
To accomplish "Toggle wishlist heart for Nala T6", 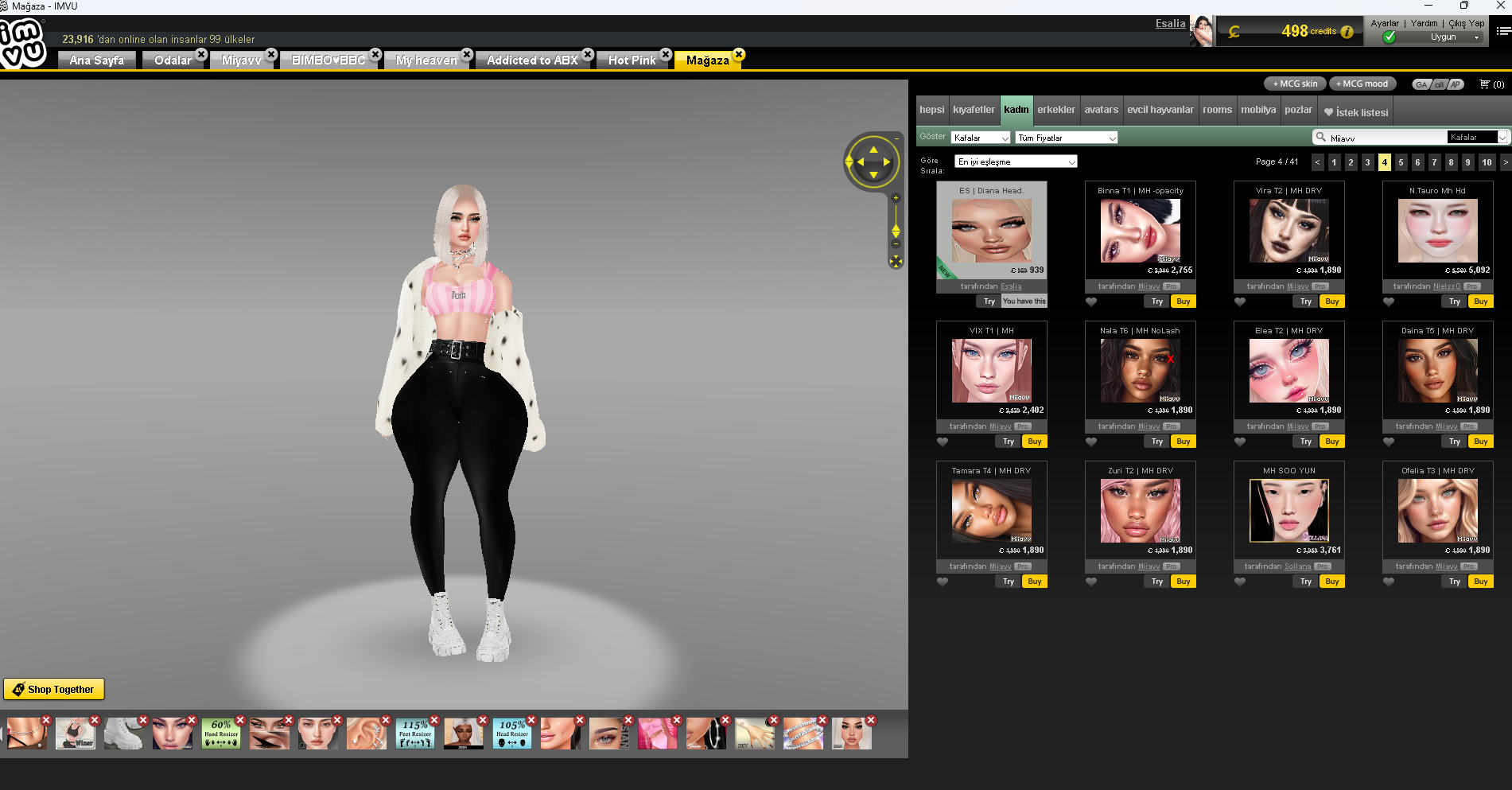I will click(1091, 442).
